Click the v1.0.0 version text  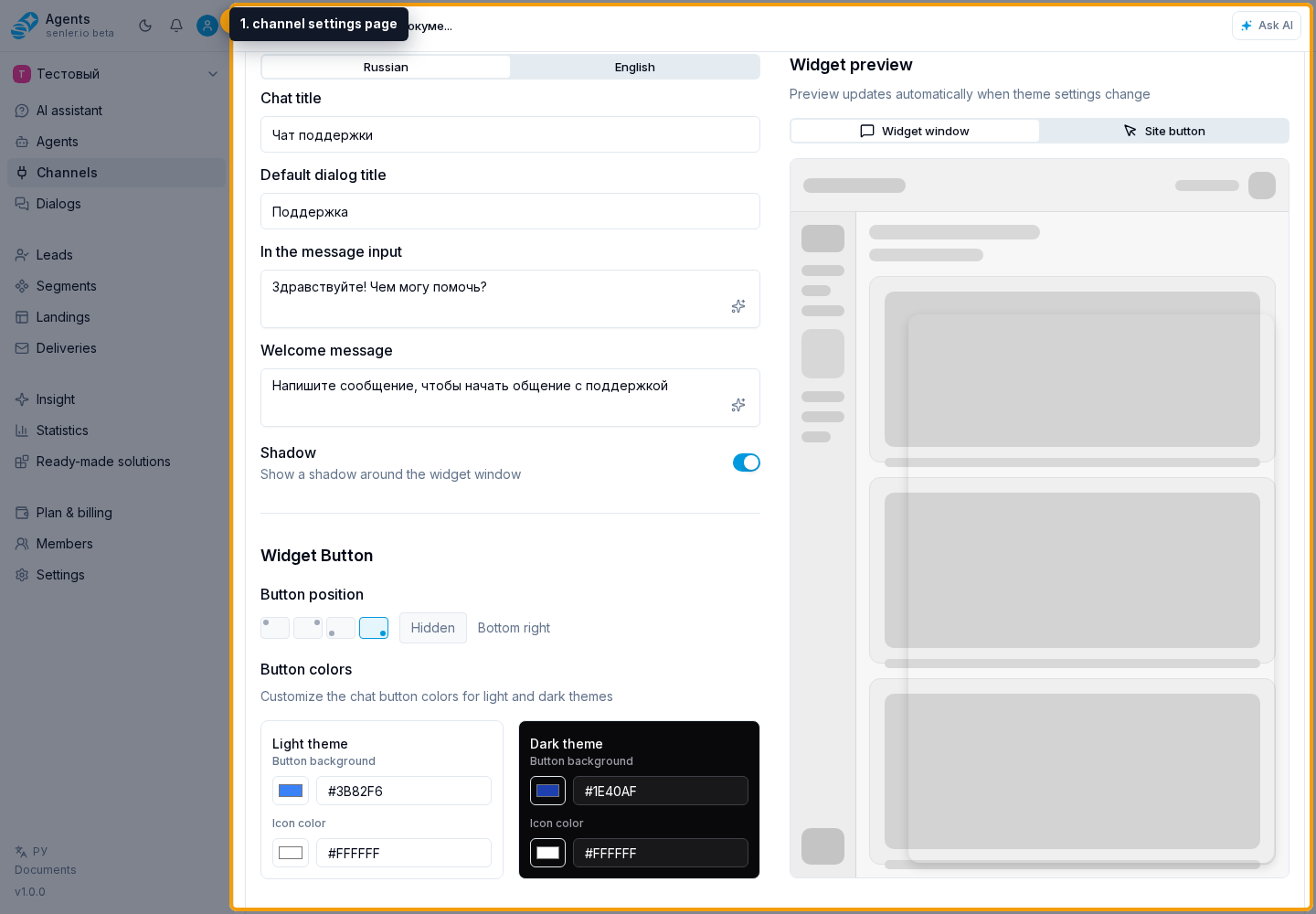(x=30, y=892)
